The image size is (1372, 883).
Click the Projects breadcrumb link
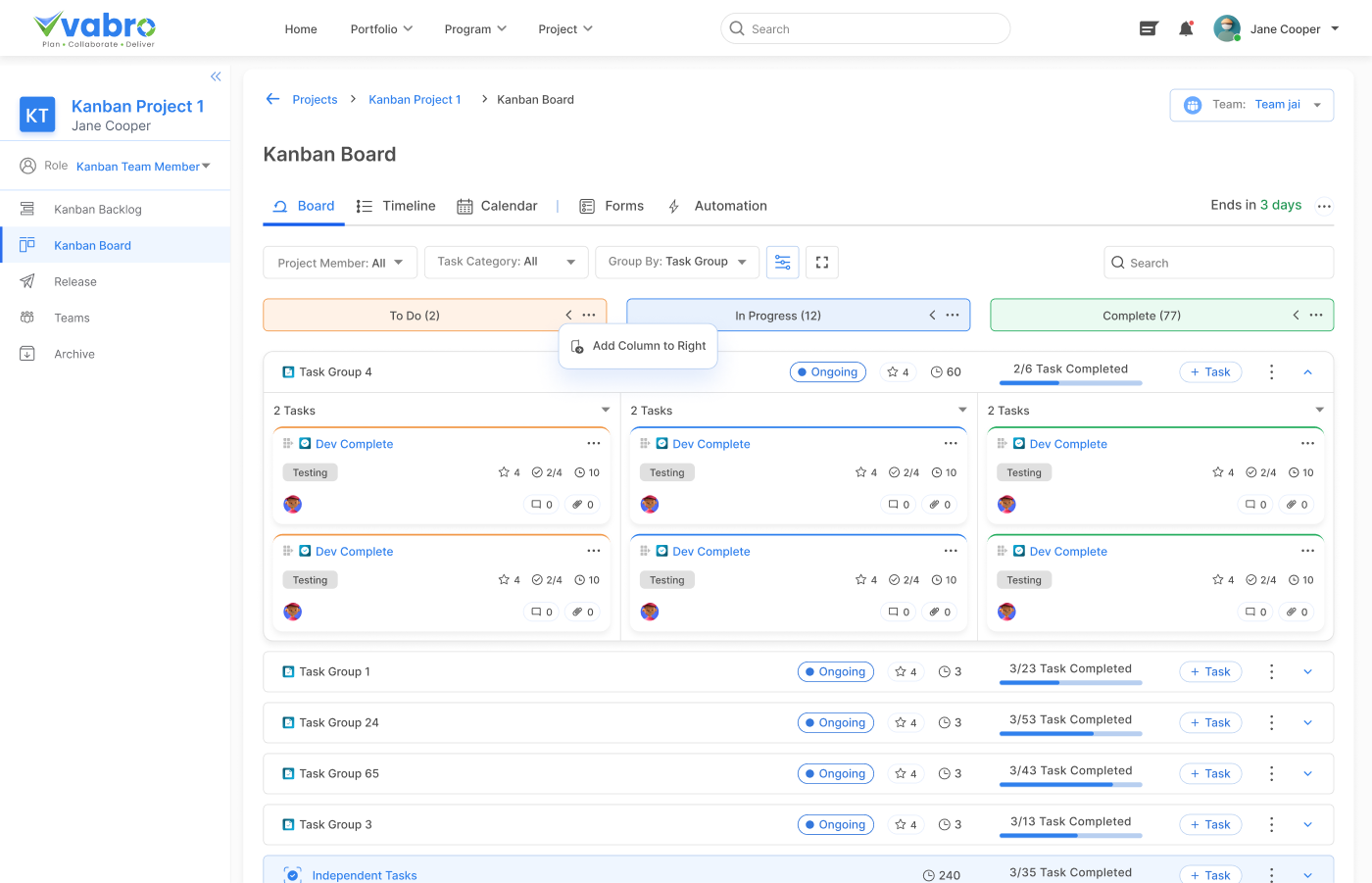pos(315,99)
